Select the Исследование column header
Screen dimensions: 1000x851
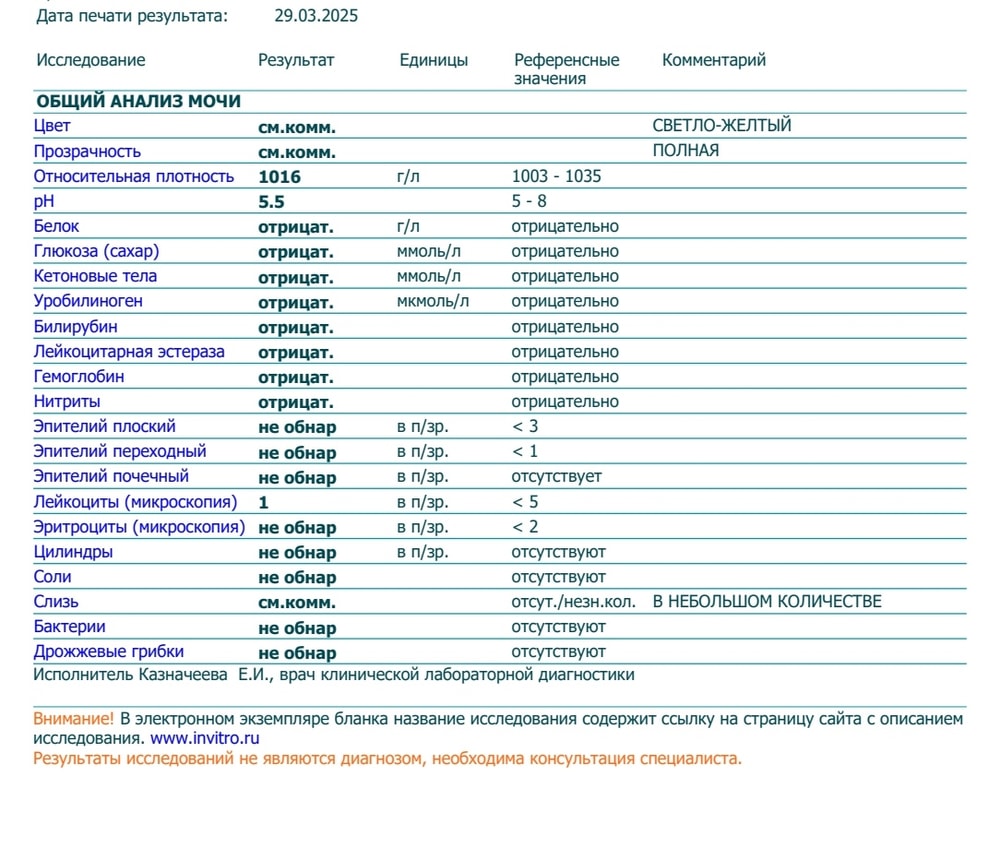pos(91,60)
